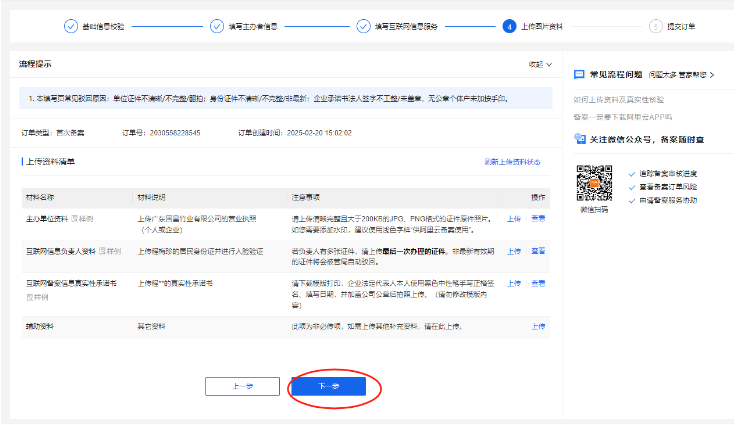Open 样例 icon beside 互联网信息负责人资料
Viewport: 739px width, 425px height.
pos(109,251)
